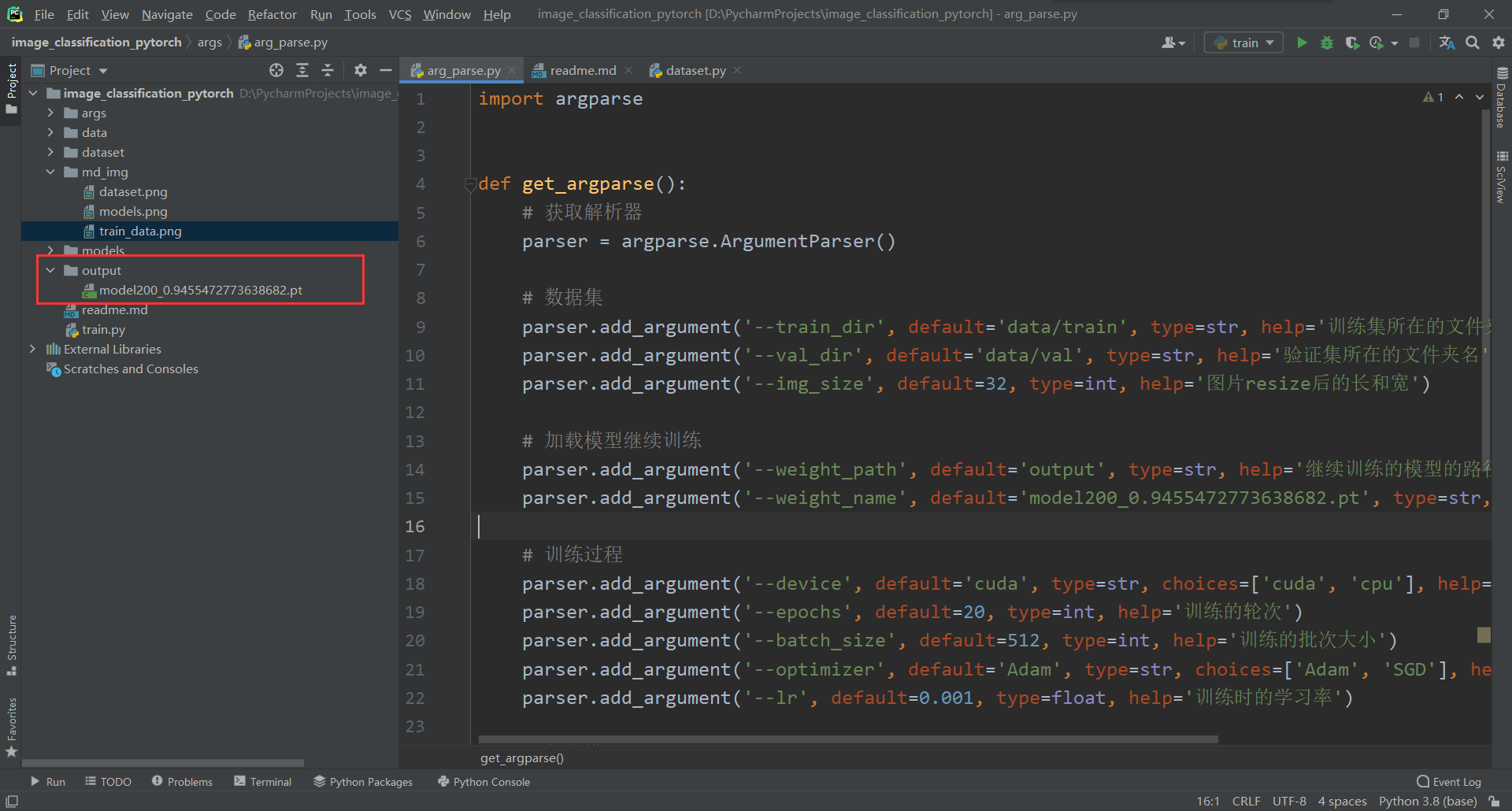
Task: Open the SciView side panel
Action: pyautogui.click(x=1502, y=177)
